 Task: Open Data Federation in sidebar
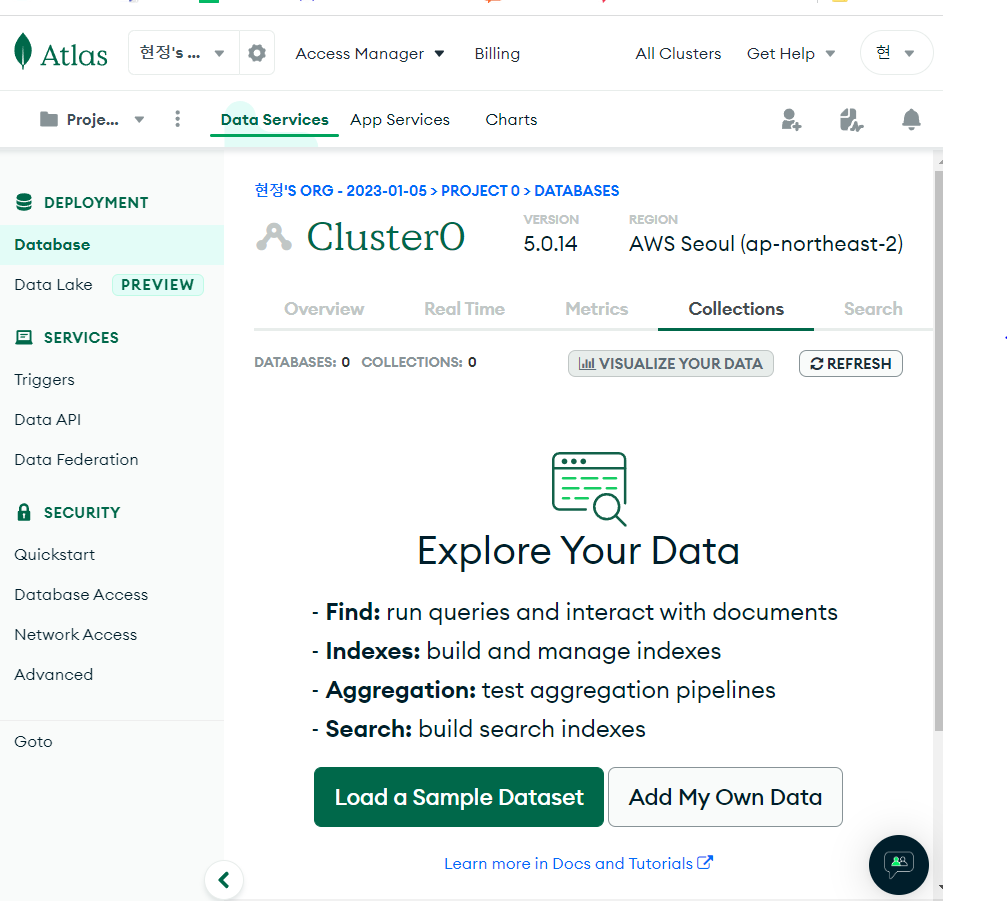pos(76,460)
